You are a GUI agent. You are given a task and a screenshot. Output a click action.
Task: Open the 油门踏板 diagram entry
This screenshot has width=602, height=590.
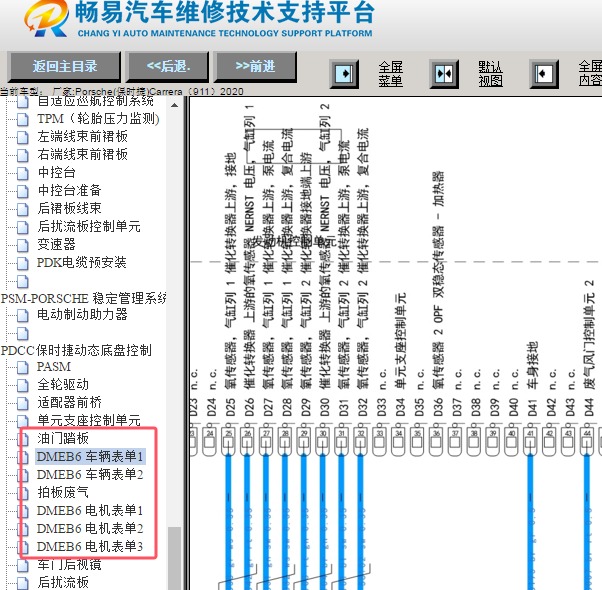pyautogui.click(x=63, y=438)
